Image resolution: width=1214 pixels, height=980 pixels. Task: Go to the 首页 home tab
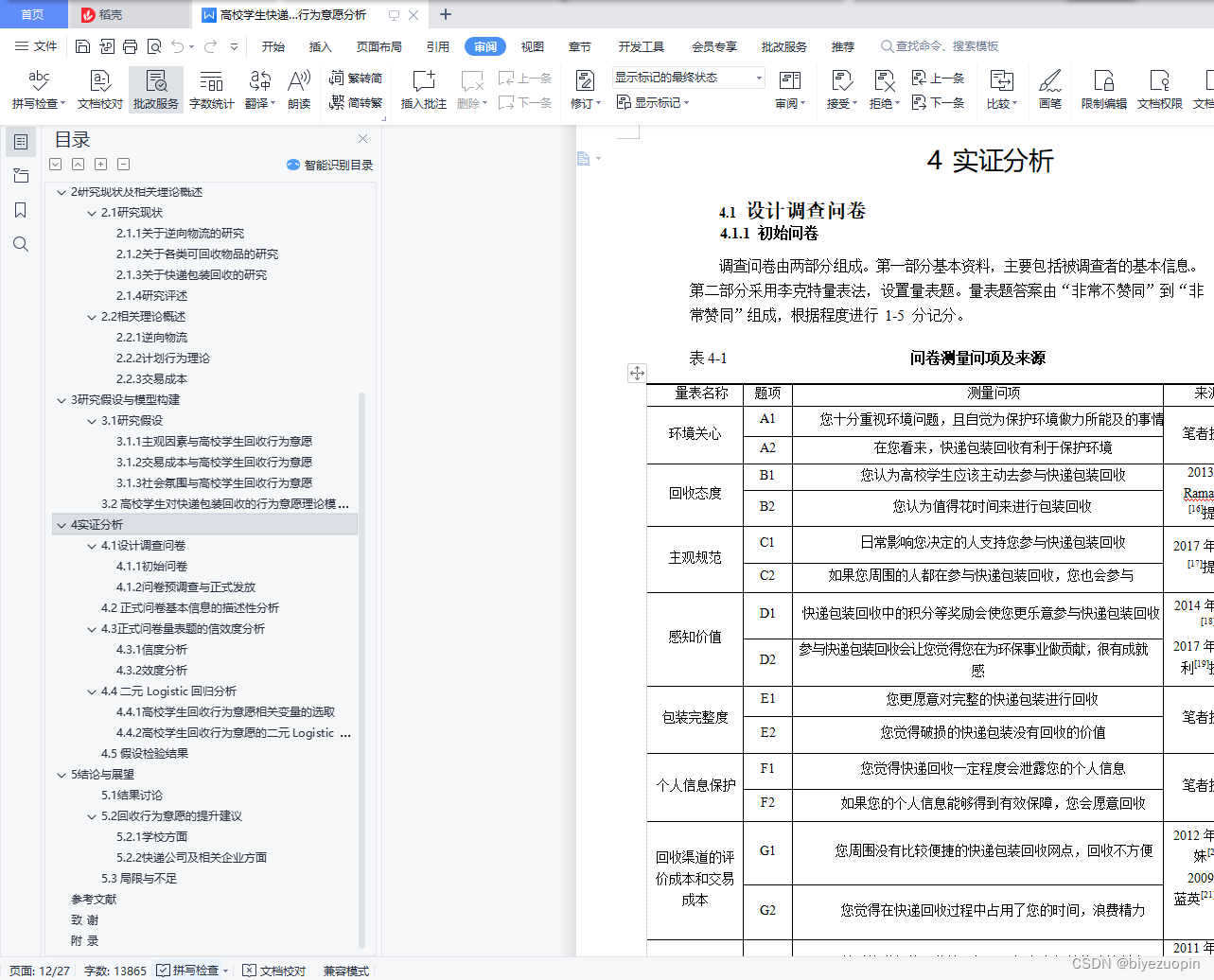click(33, 14)
